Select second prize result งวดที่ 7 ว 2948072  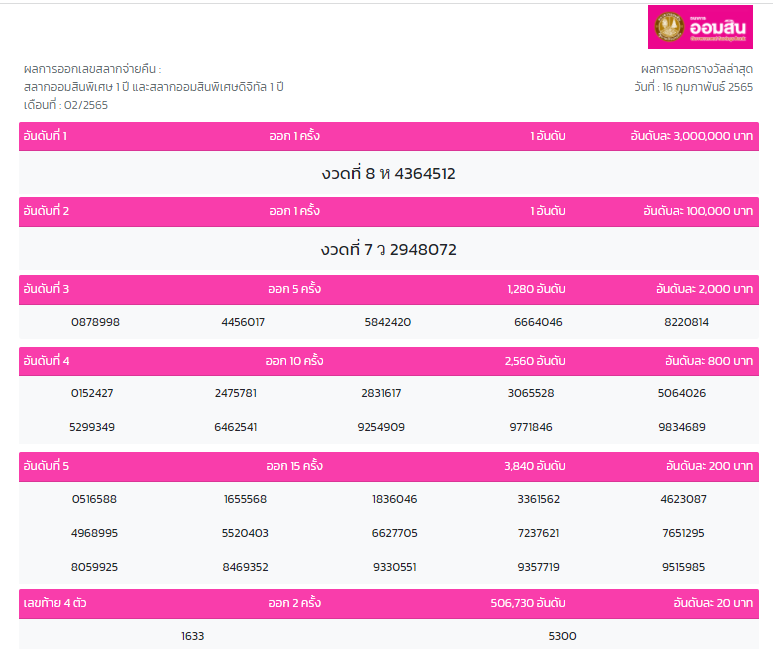(x=388, y=249)
